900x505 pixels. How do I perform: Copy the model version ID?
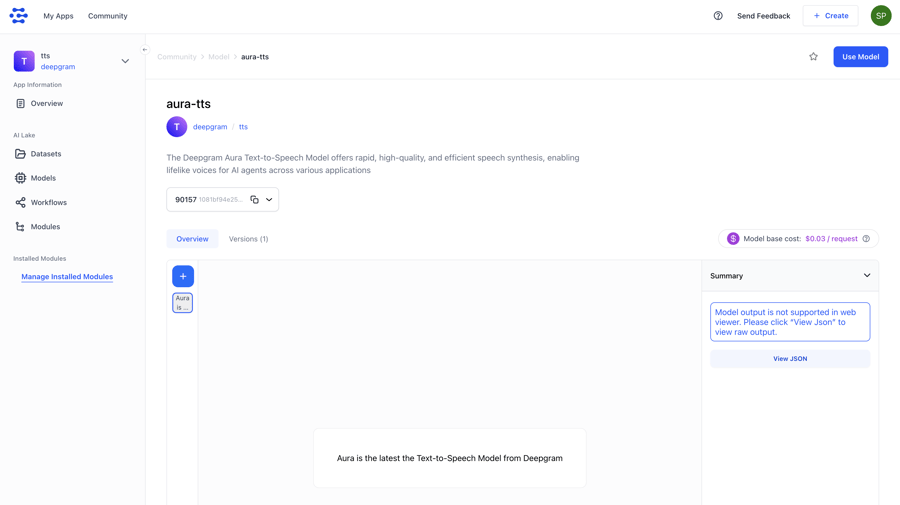point(254,200)
